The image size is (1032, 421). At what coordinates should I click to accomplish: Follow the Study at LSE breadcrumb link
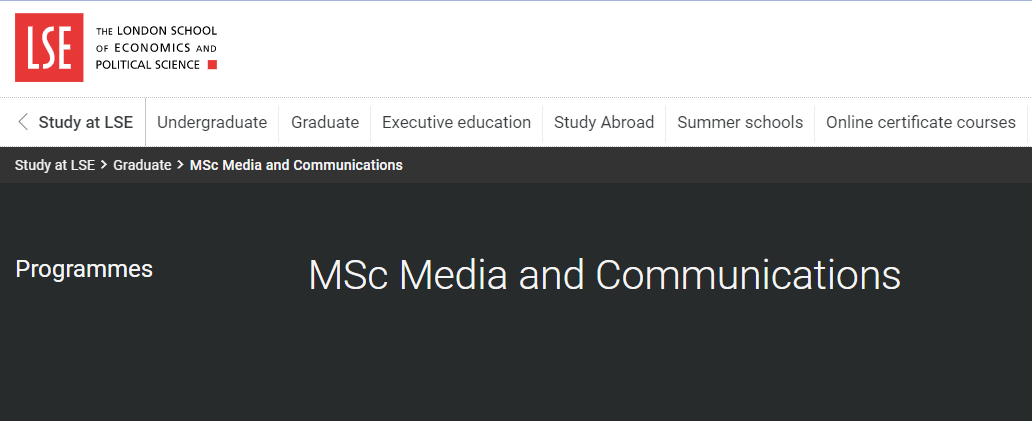coord(54,165)
